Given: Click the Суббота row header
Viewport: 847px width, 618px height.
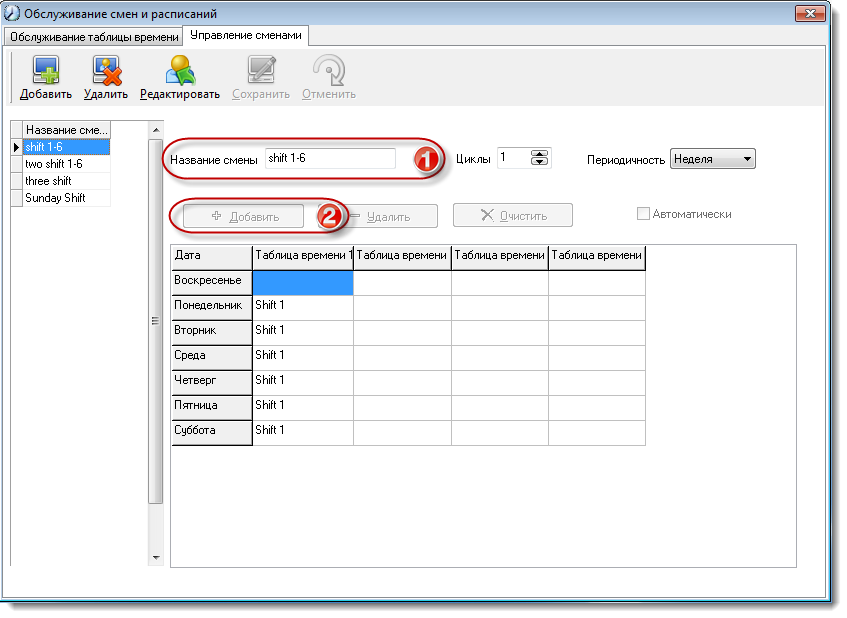Looking at the screenshot, I should (212, 433).
